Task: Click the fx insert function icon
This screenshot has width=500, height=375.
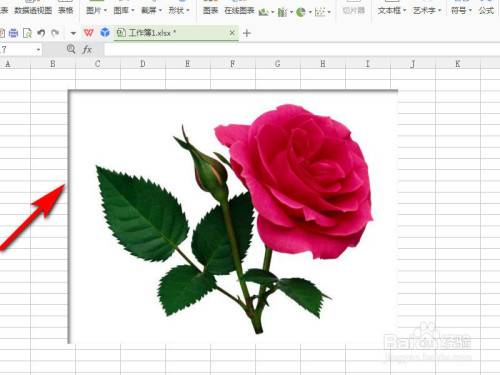Action: [x=87, y=50]
